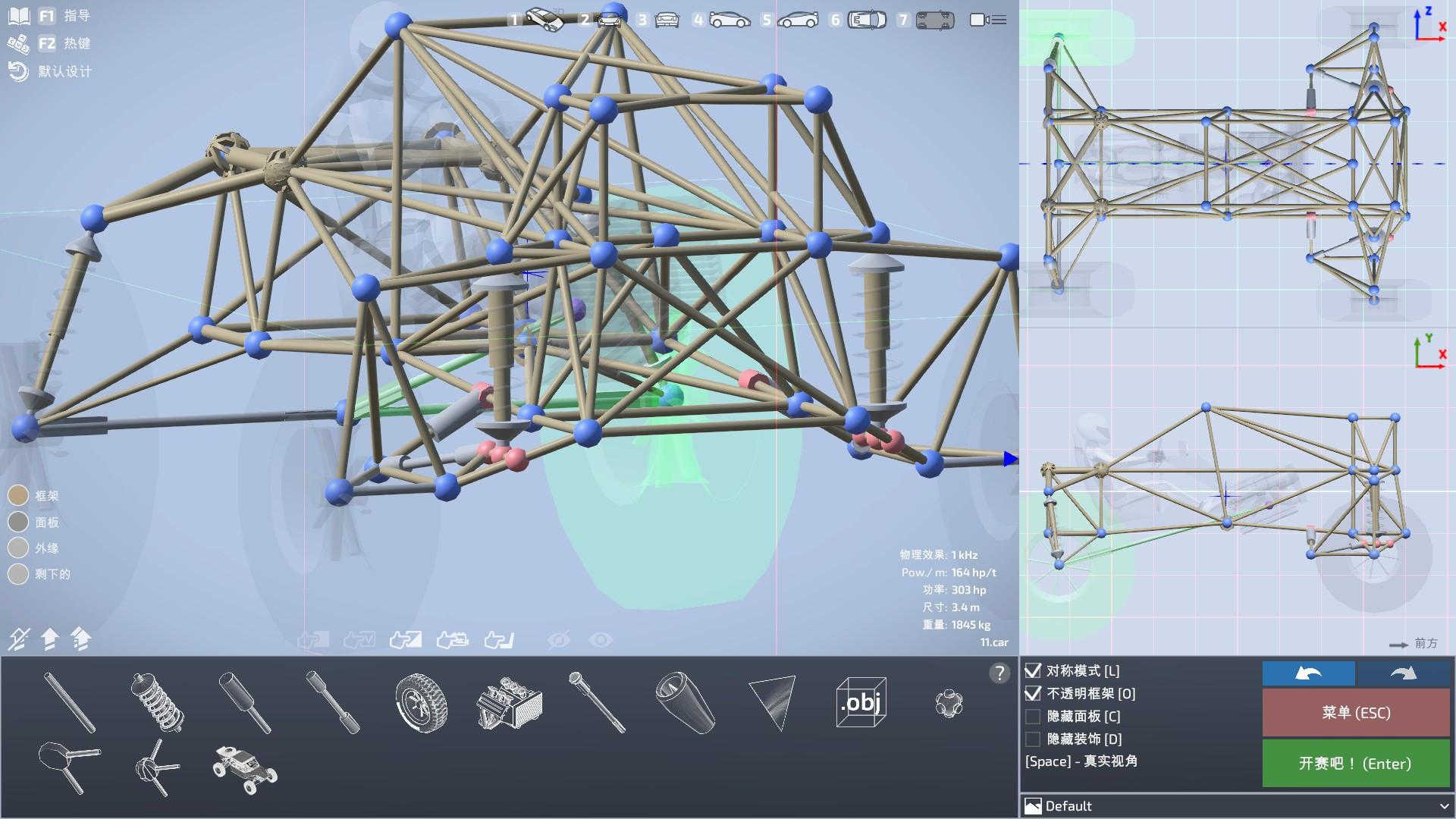Start the race with the Enter button
Image resolution: width=1456 pixels, height=819 pixels.
pyautogui.click(x=1356, y=763)
